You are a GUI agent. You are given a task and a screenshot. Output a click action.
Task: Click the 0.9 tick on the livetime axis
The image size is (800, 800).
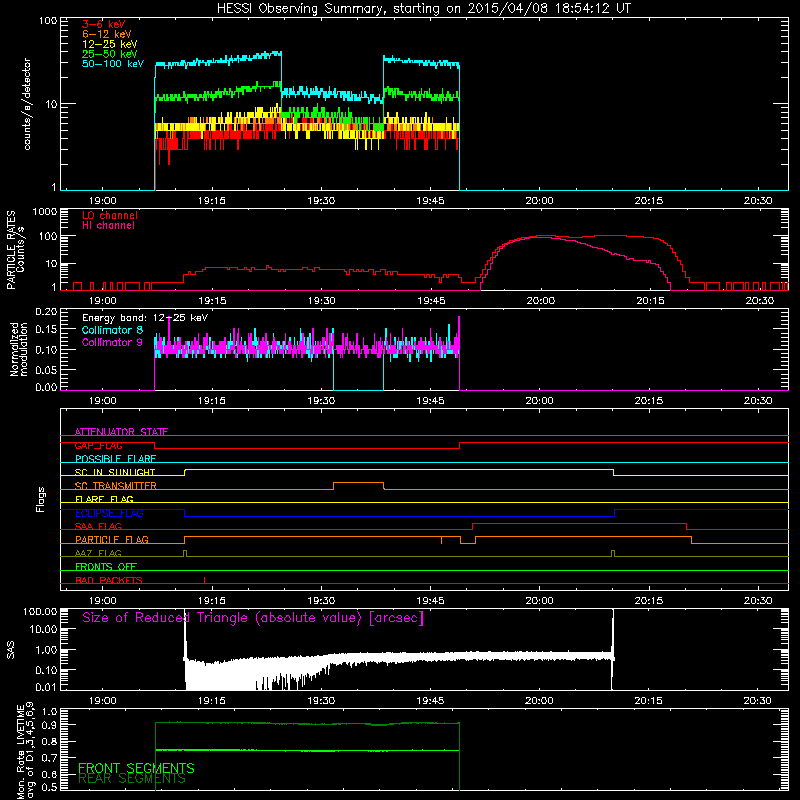50,725
